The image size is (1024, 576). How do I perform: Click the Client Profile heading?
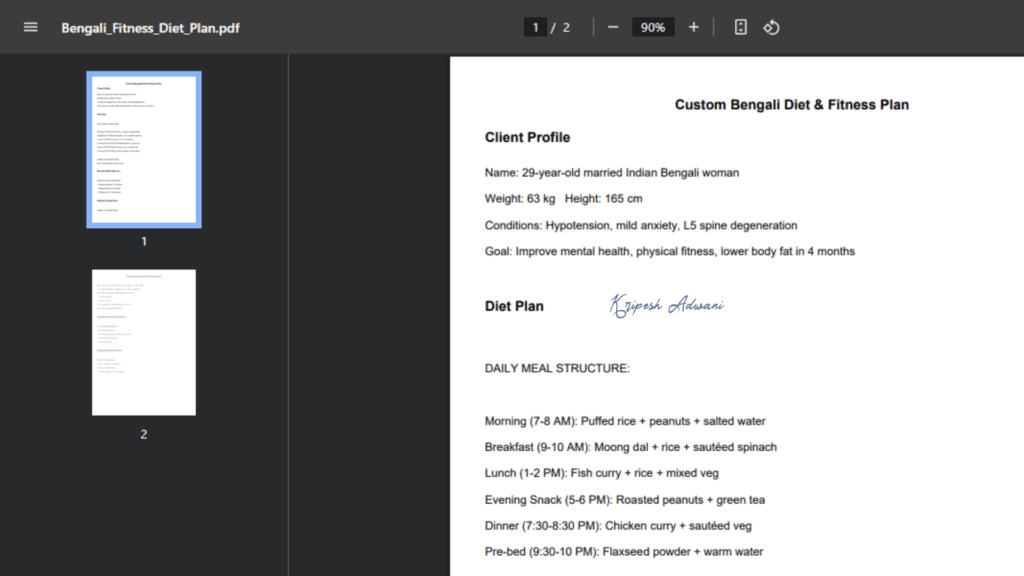527,137
